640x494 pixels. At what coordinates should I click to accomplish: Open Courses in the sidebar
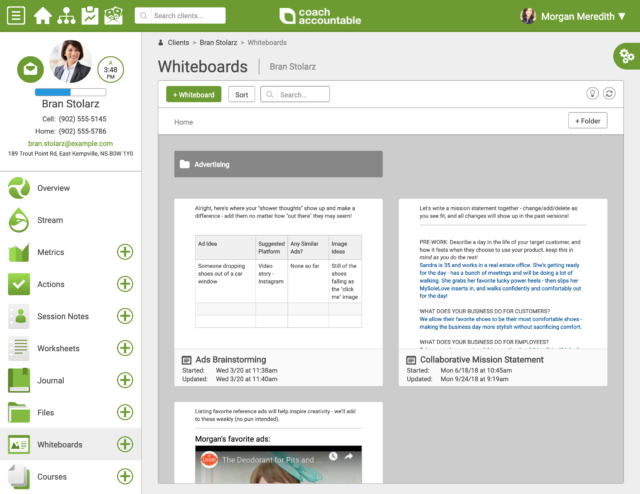pyautogui.click(x=52, y=476)
